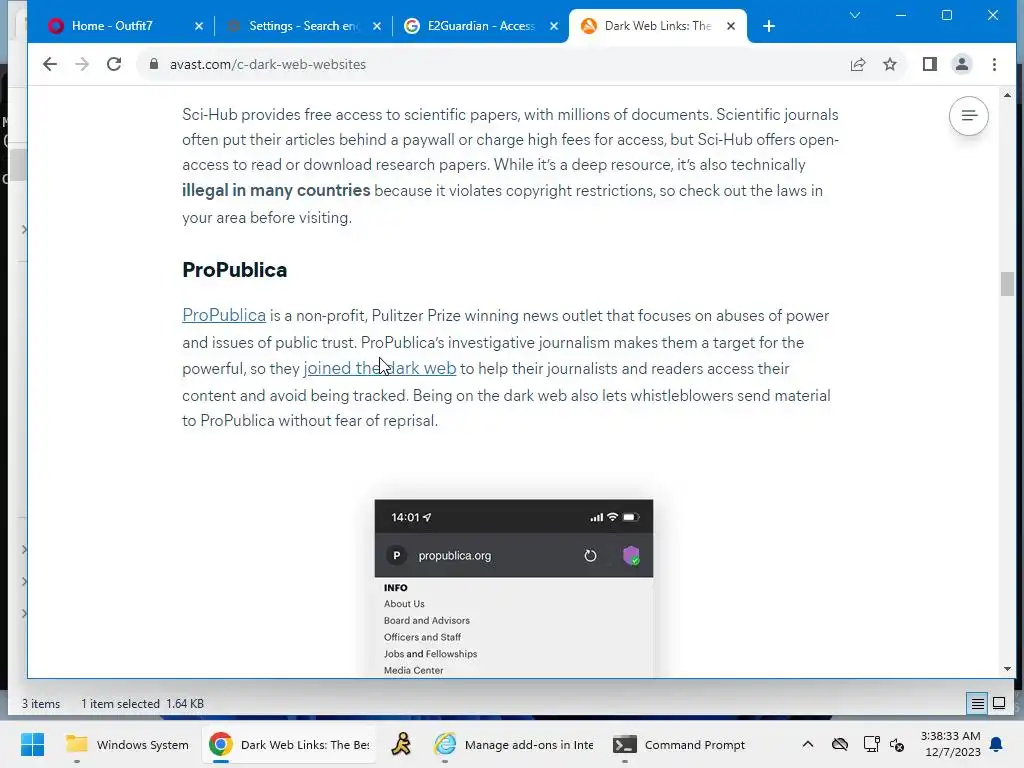Switch to the Home - Outfit7 tab
Screen dimensions: 1024x768
pos(112,26)
